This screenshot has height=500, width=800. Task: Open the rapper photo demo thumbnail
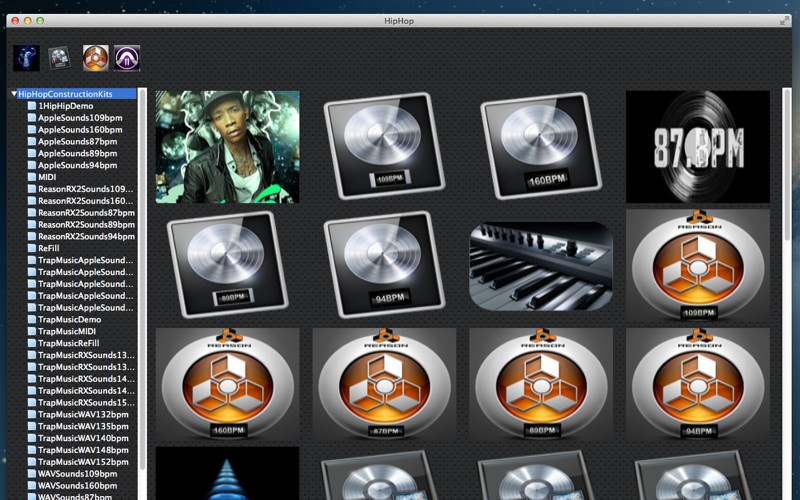pos(228,147)
